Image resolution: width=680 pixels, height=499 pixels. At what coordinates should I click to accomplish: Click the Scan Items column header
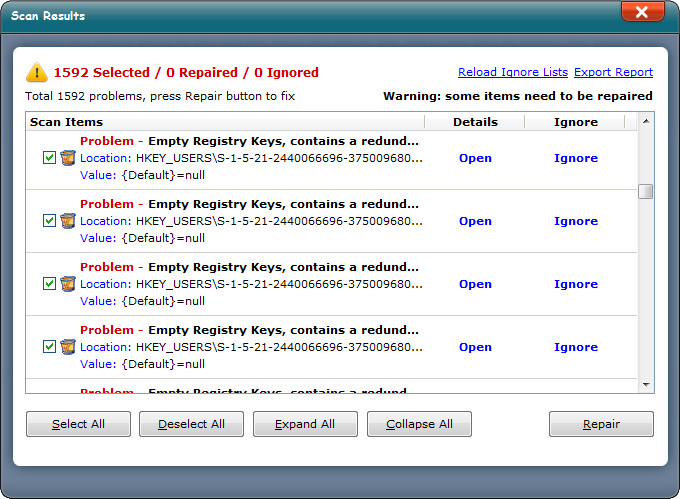(x=225, y=122)
